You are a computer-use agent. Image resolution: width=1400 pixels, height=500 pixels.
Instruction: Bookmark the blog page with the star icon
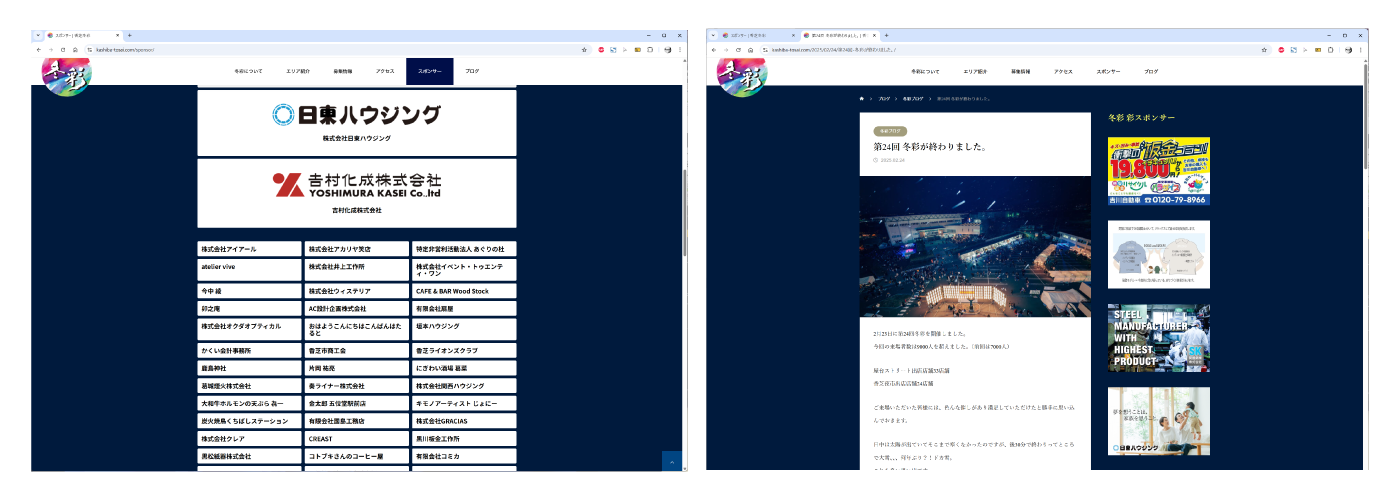pyautogui.click(x=1264, y=49)
